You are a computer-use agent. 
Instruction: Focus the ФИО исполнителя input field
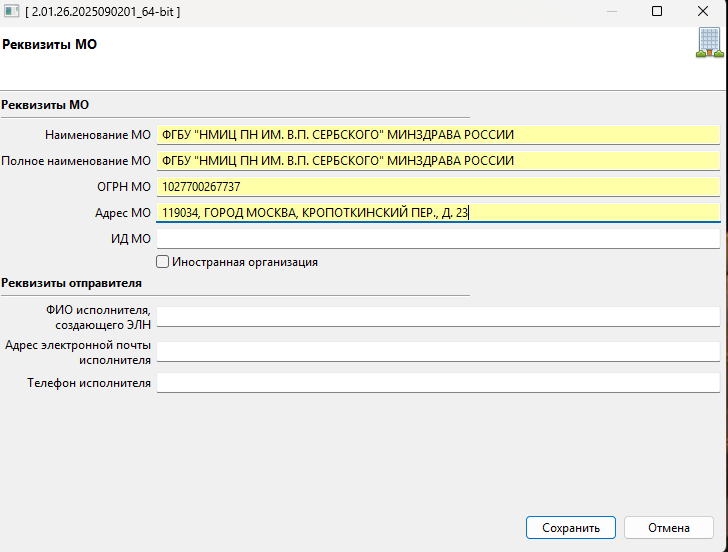tap(438, 317)
